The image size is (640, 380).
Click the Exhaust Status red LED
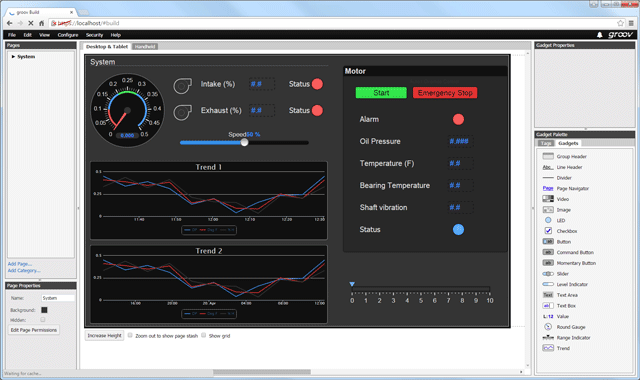317,111
